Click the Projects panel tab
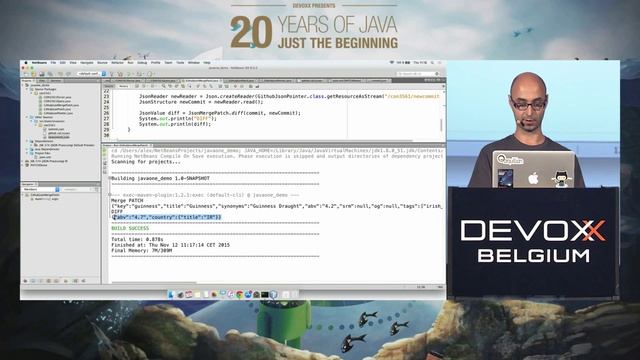Screen dimensions: 640x360 point(27,80)
